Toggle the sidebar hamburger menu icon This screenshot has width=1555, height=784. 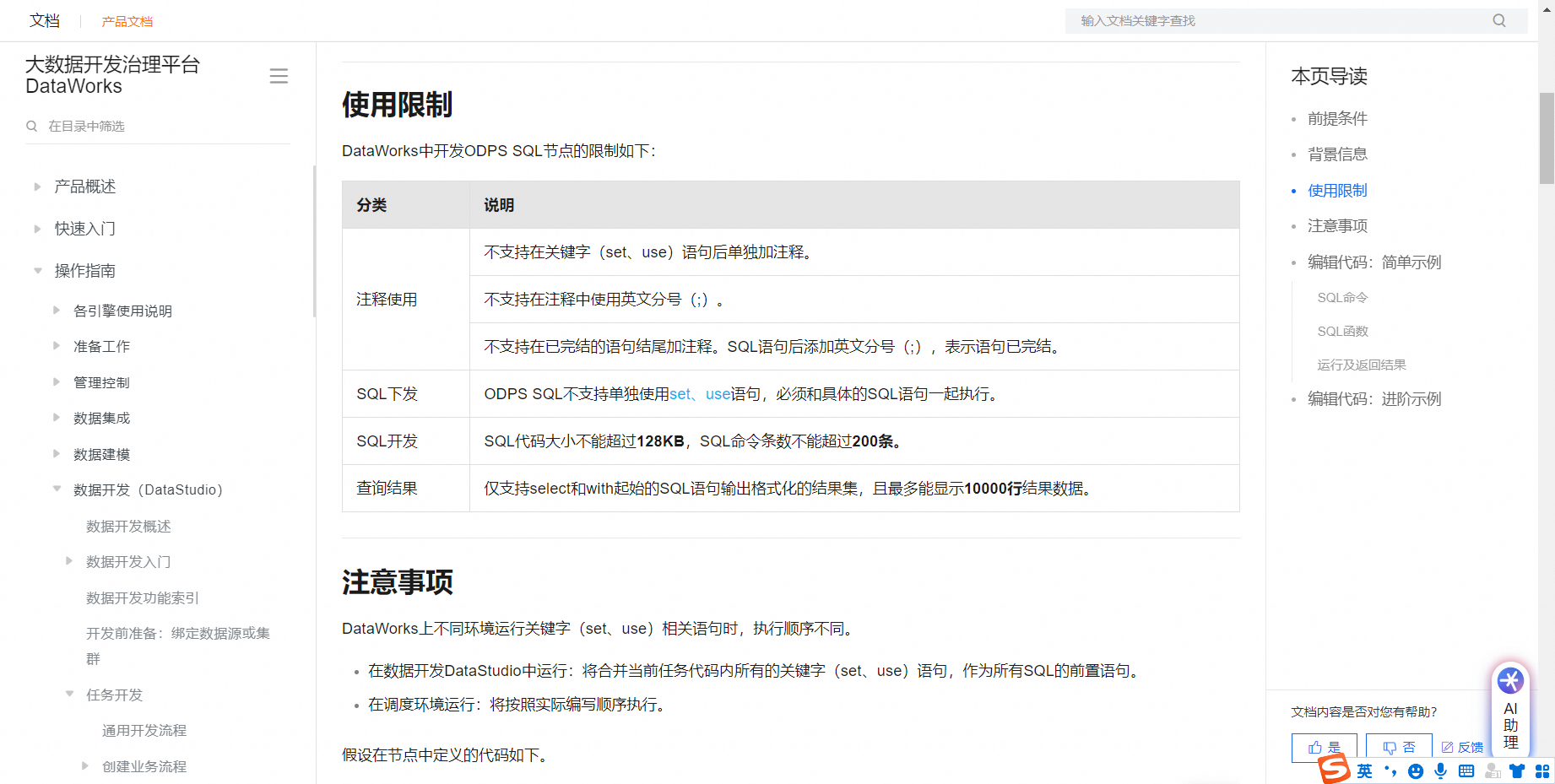[x=279, y=76]
